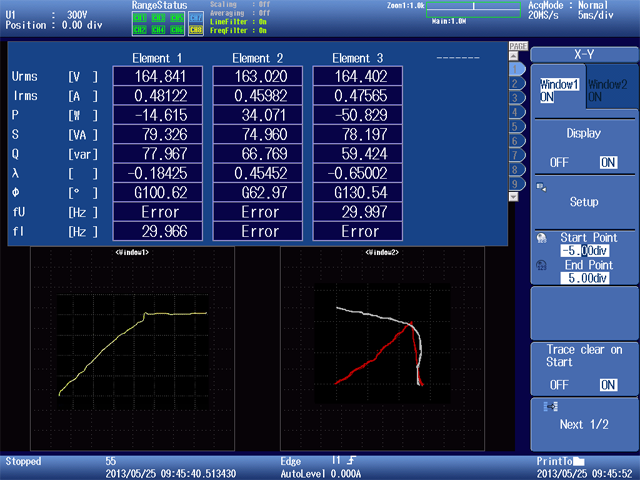Click the Start Point knob icon
640x480 pixels.
tap(542, 238)
